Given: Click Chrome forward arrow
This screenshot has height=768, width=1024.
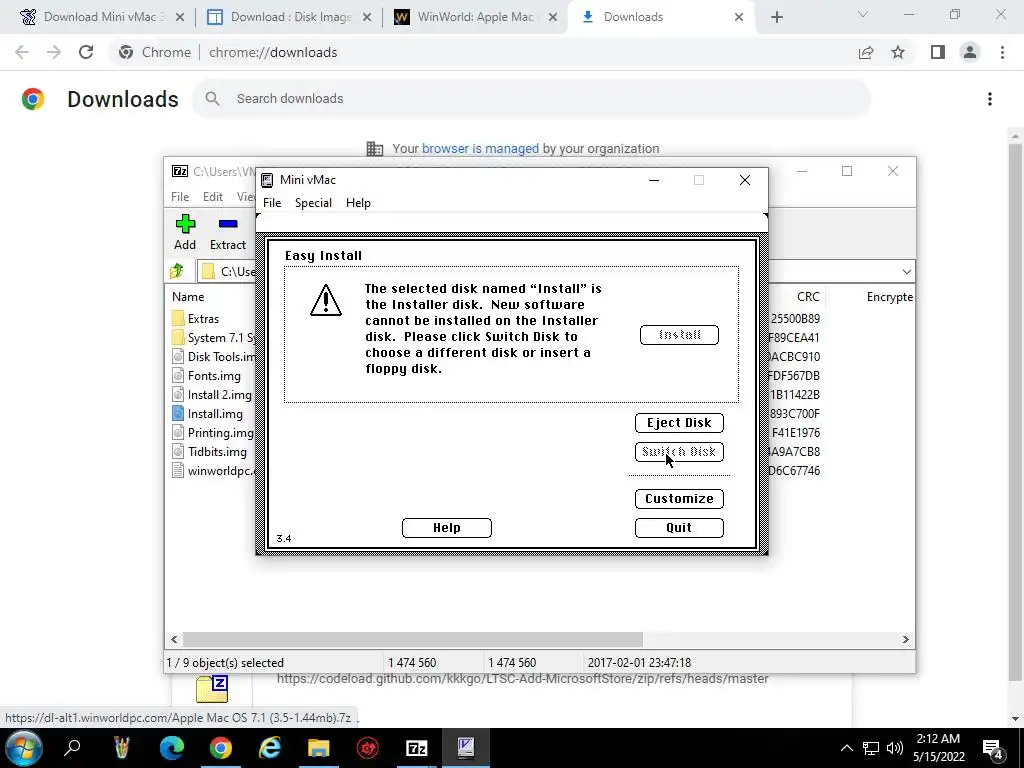Looking at the screenshot, I should 54,52.
